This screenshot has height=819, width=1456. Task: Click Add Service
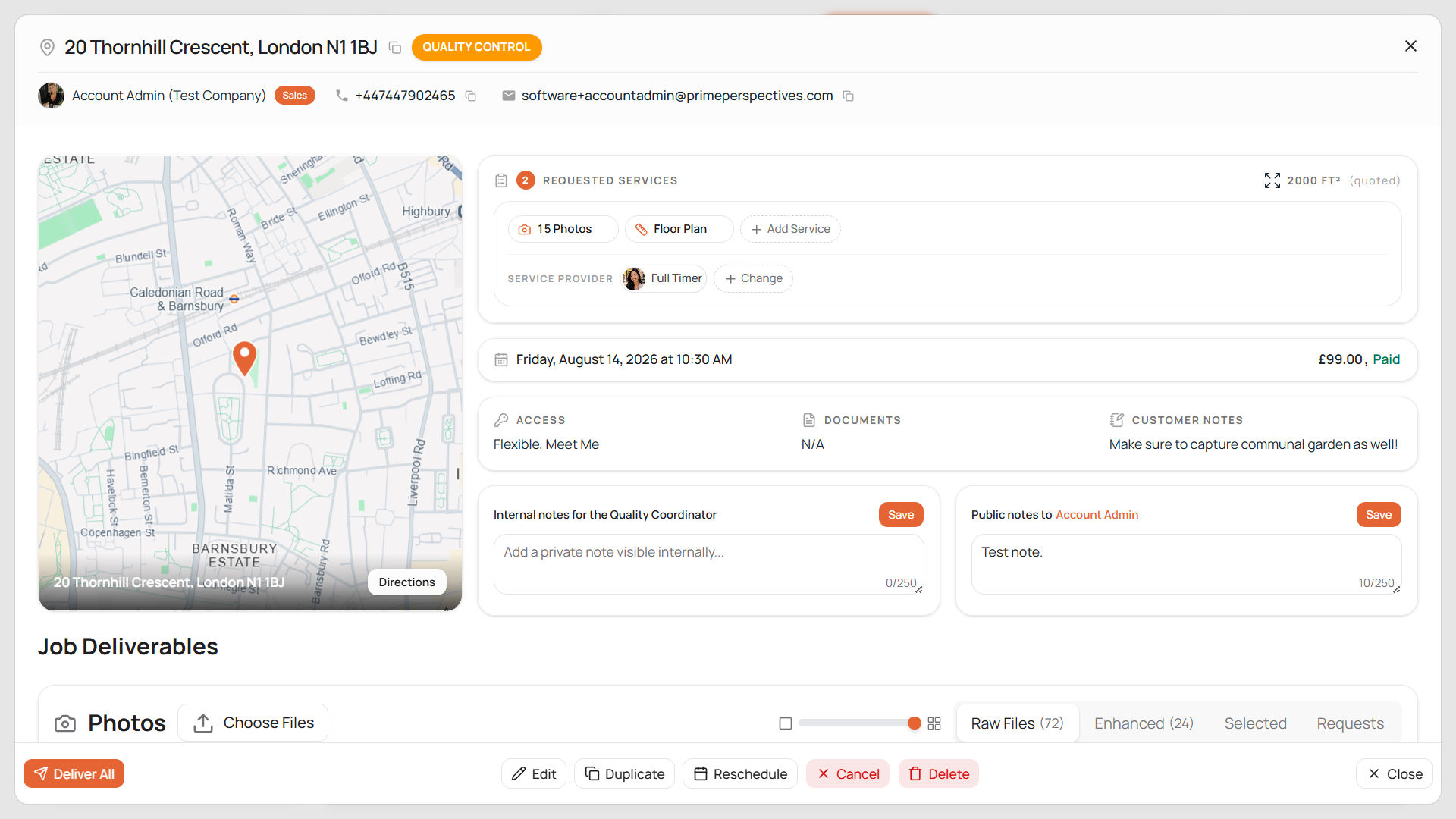pyautogui.click(x=790, y=229)
